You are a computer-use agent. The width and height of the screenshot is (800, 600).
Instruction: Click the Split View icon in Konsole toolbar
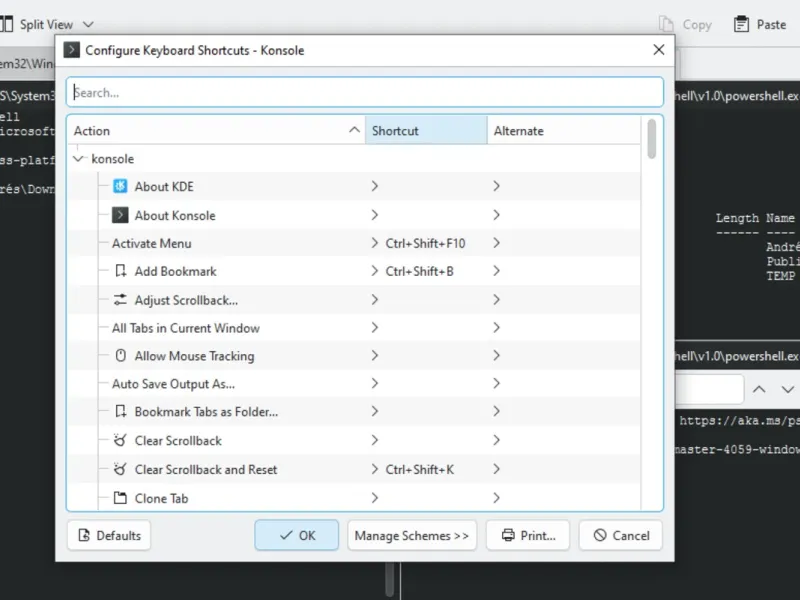6,24
